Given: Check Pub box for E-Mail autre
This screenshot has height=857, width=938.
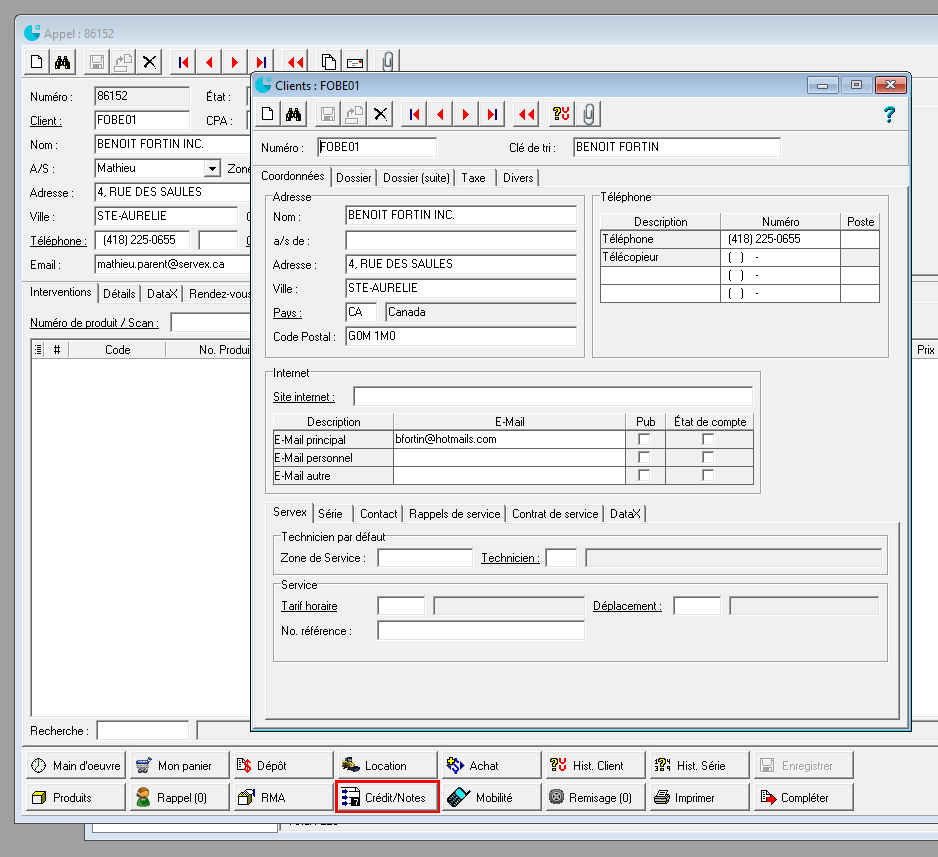Looking at the screenshot, I should (x=644, y=475).
